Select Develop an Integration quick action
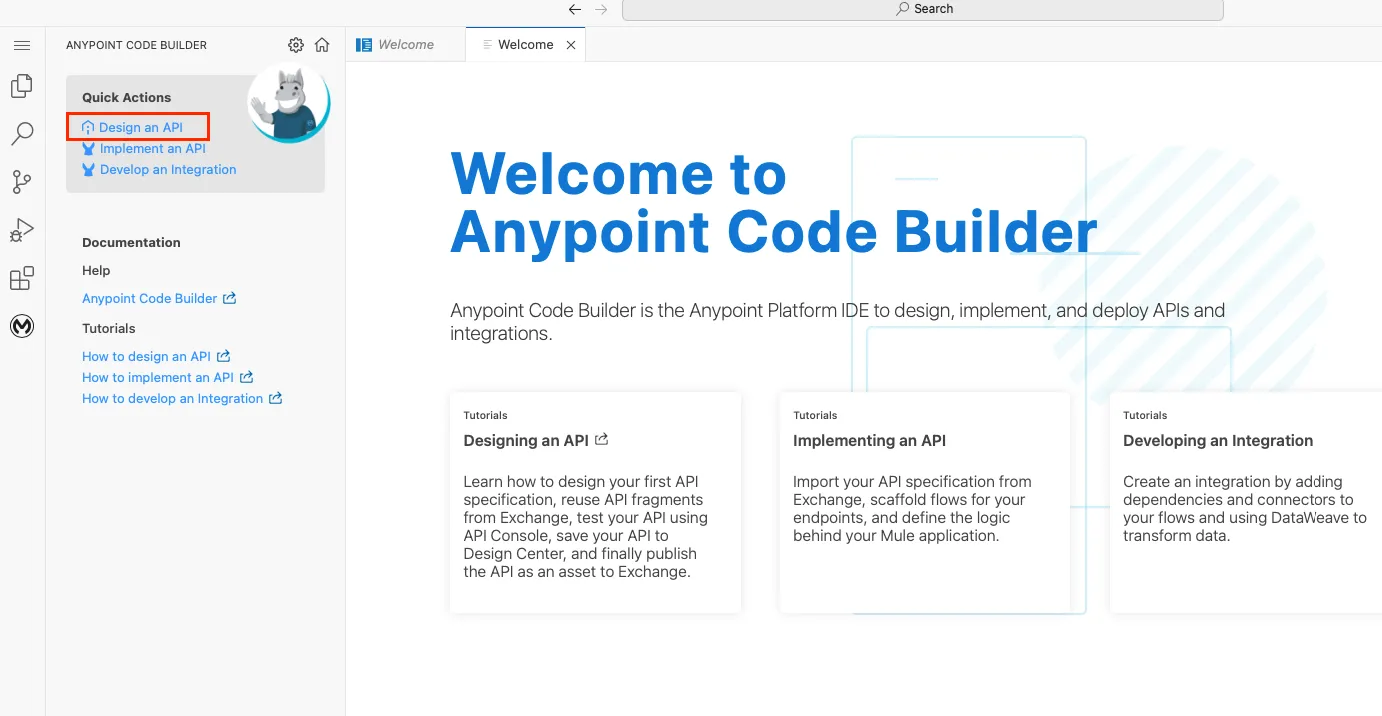The image size is (1382, 716). tap(167, 169)
